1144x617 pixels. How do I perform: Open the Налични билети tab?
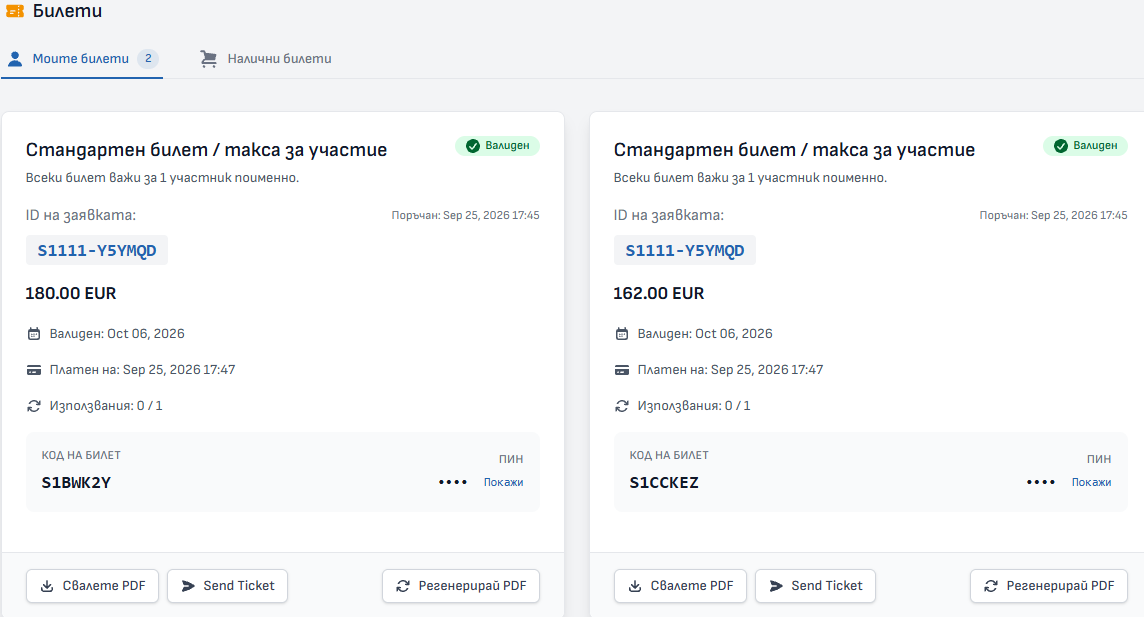tap(266, 58)
